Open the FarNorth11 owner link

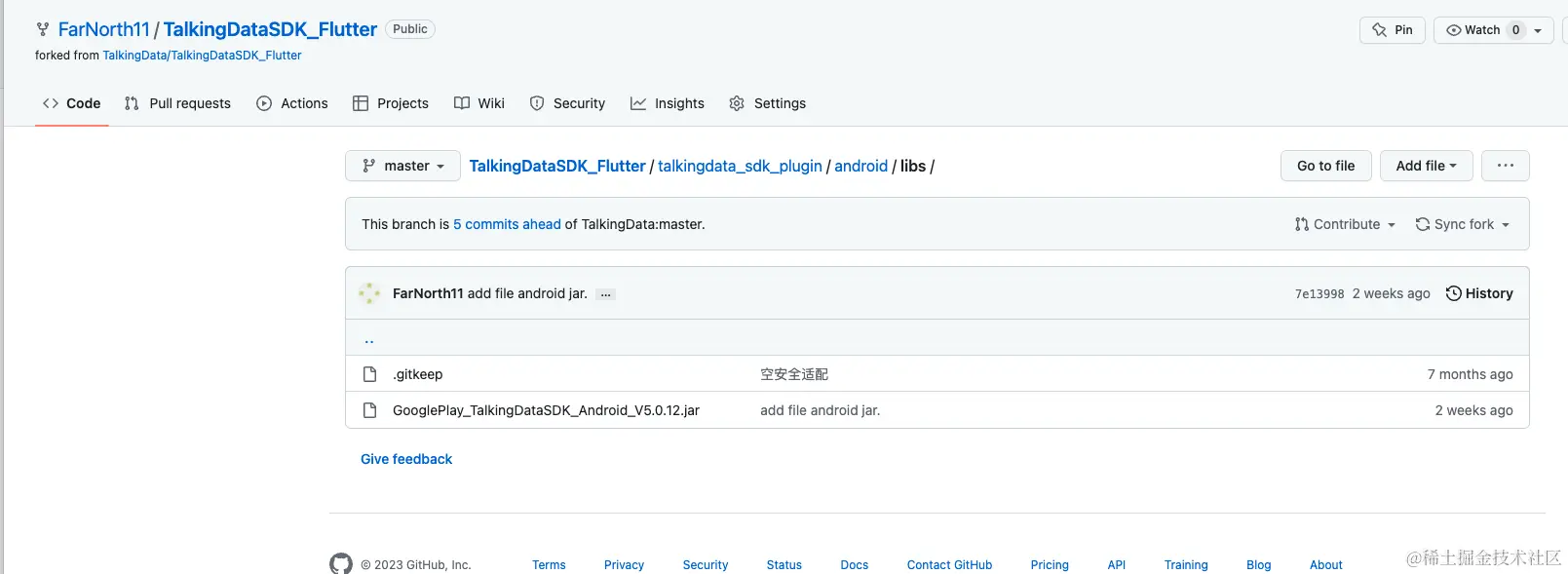[x=104, y=29]
